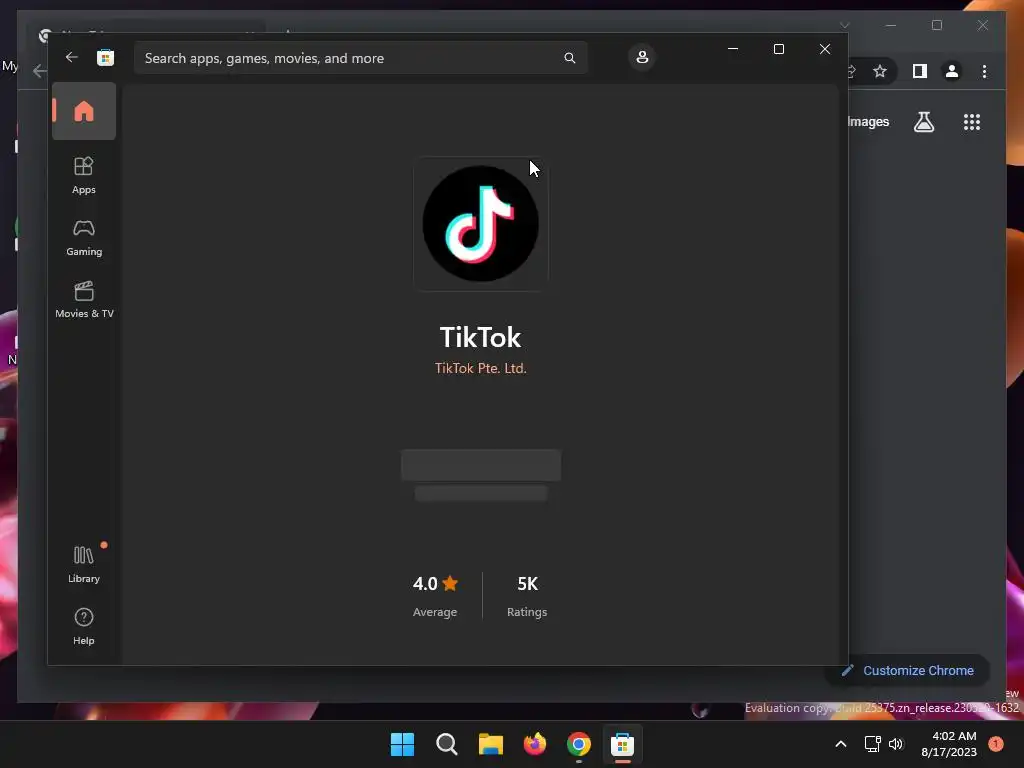Minimize the Microsoft Store window
Image resolution: width=1024 pixels, height=768 pixels.
pyautogui.click(x=733, y=49)
